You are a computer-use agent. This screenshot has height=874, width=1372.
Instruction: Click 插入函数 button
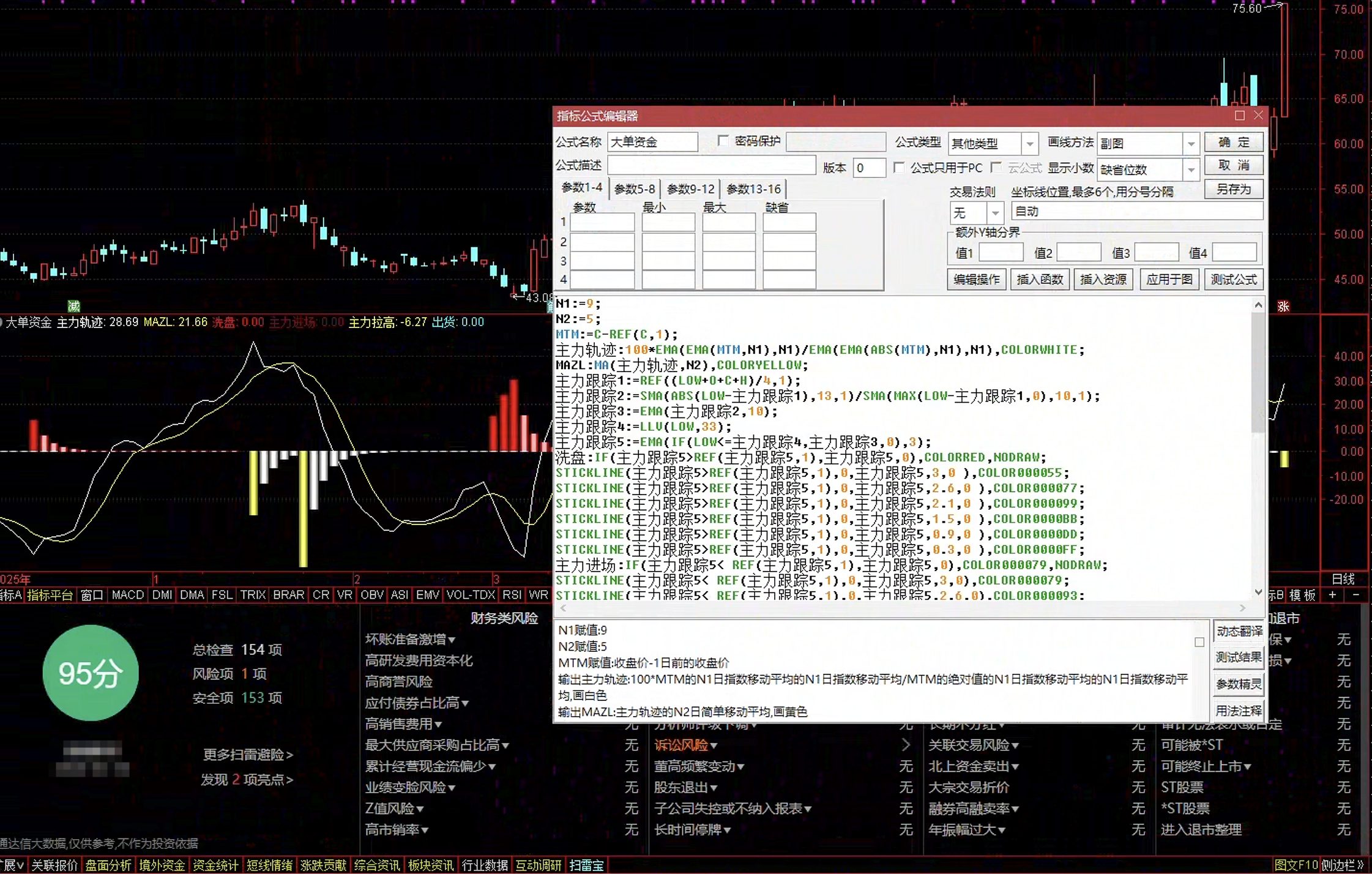pyautogui.click(x=1040, y=279)
